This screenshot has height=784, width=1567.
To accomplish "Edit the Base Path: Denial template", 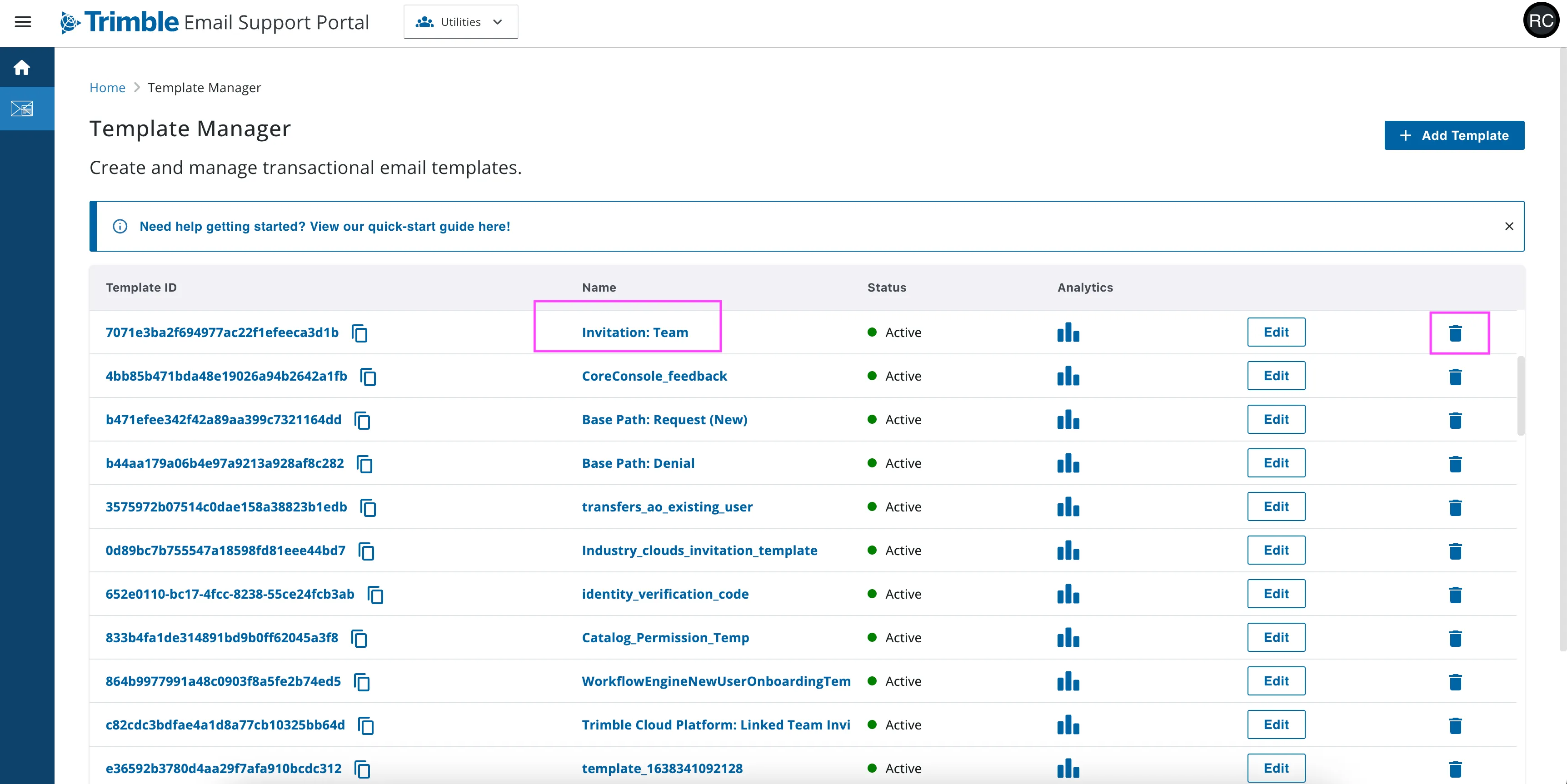I will point(1276,463).
